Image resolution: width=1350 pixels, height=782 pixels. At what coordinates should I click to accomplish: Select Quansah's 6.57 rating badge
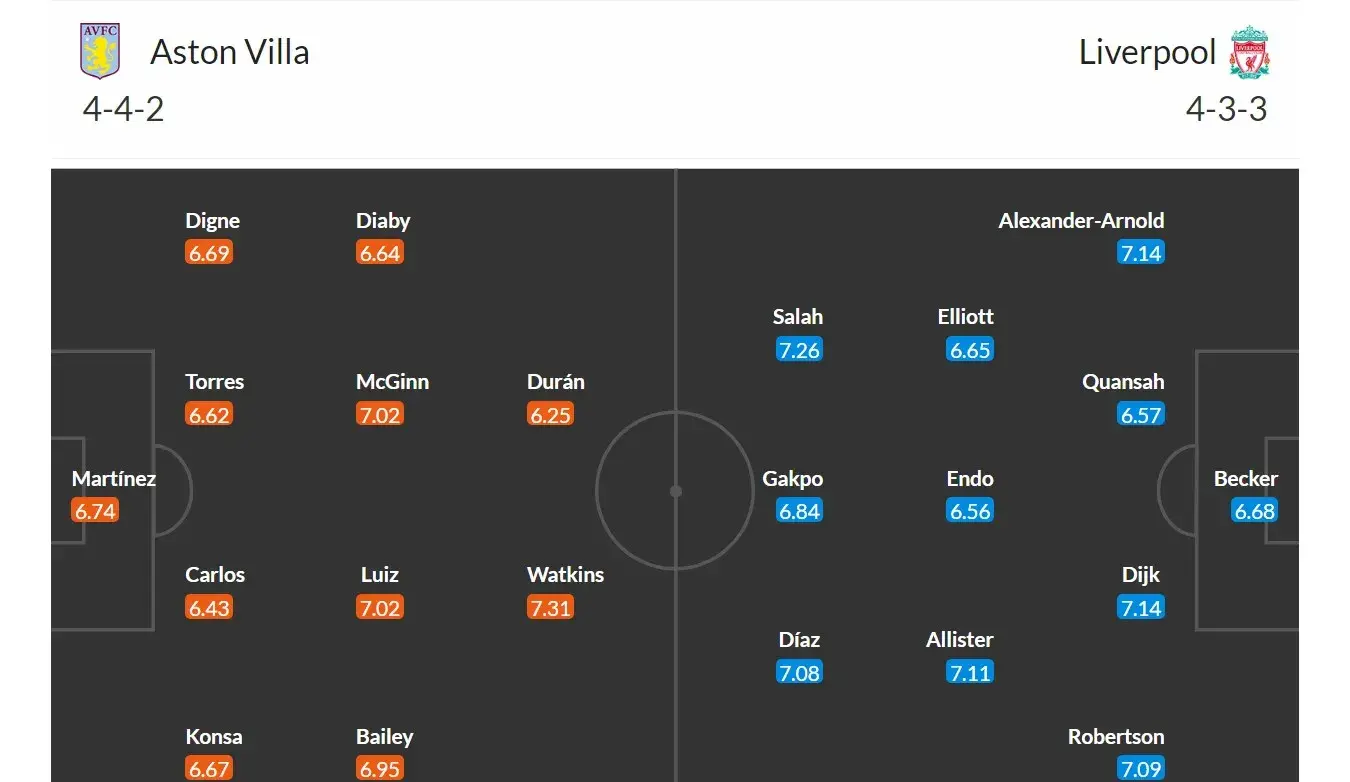[x=1141, y=415]
